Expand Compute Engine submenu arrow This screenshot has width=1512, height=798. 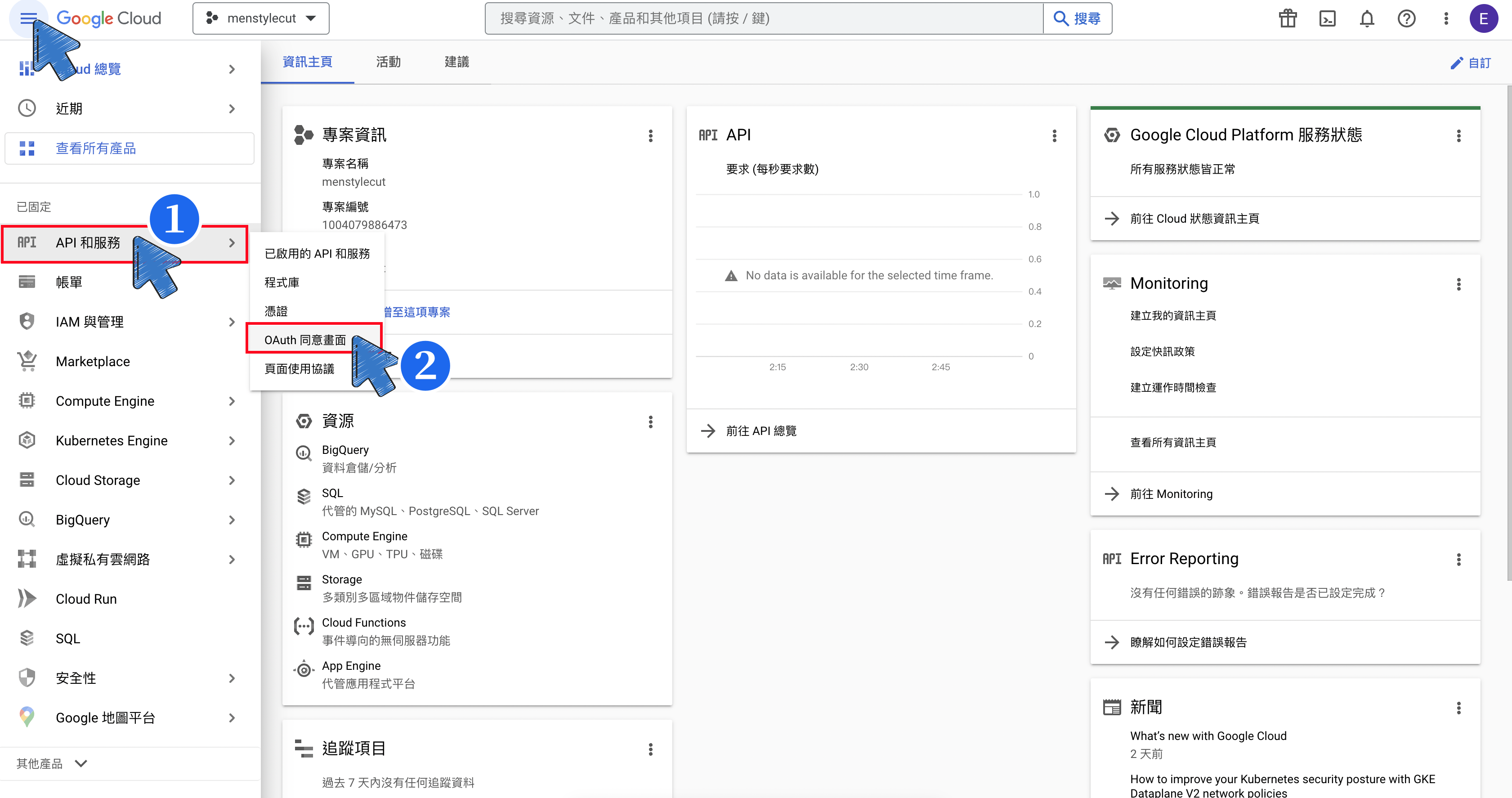pos(232,401)
